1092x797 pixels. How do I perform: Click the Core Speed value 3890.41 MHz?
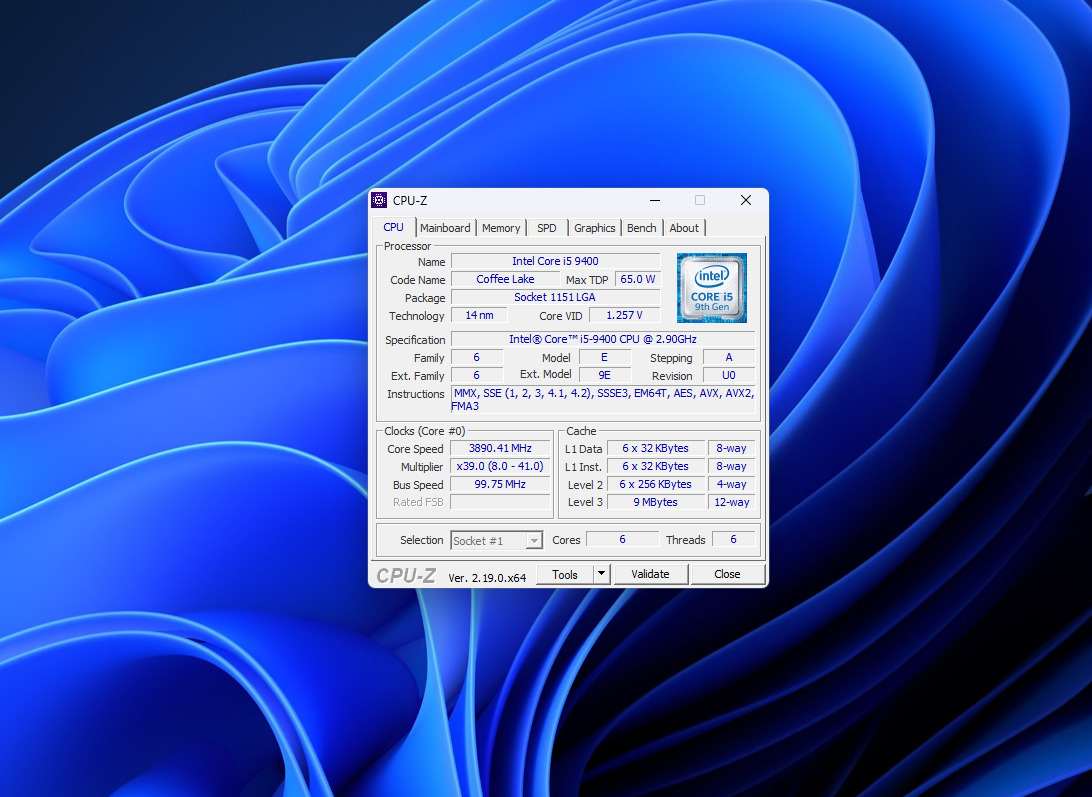500,449
